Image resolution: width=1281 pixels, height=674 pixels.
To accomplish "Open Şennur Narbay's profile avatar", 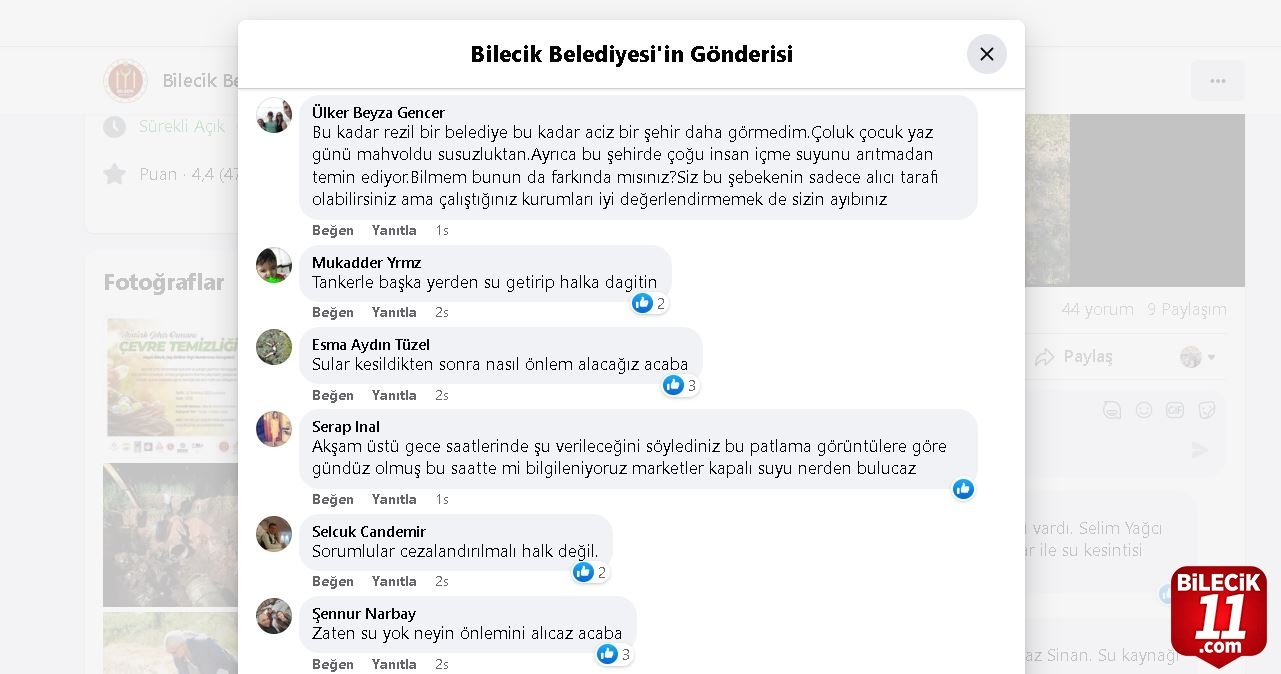I will click(274, 616).
